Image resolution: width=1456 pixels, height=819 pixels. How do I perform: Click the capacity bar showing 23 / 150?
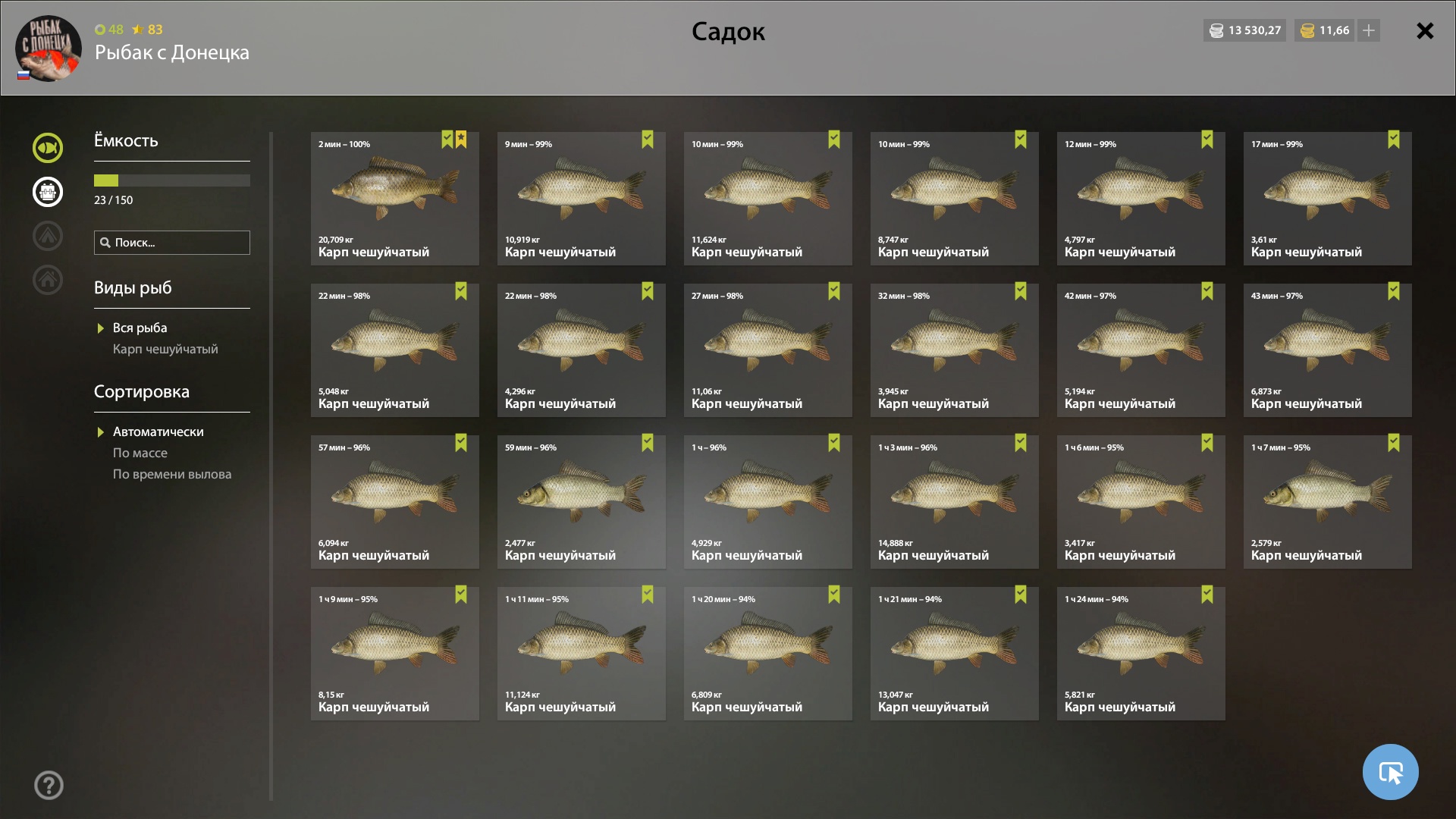172,180
